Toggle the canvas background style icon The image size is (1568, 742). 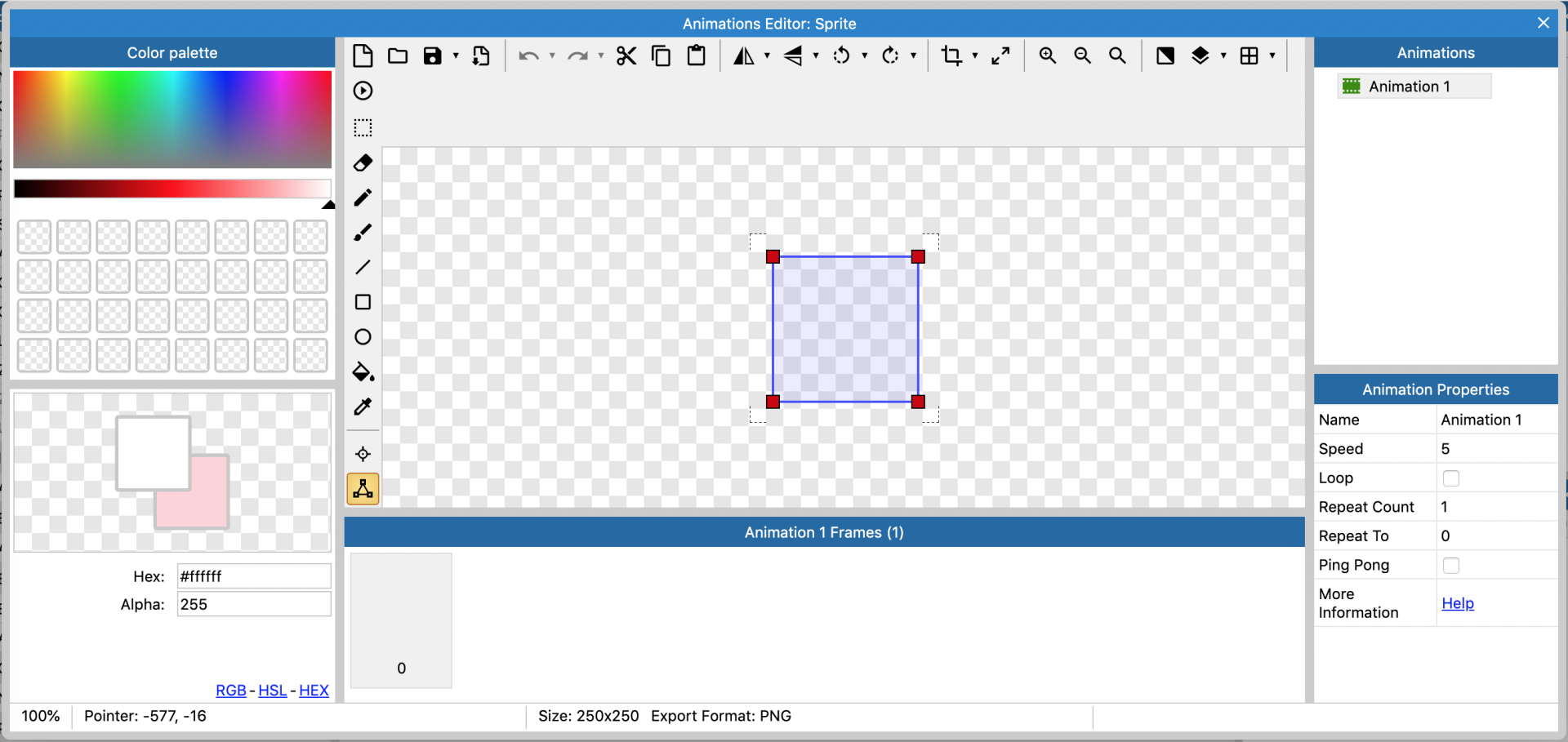pyautogui.click(x=1165, y=56)
